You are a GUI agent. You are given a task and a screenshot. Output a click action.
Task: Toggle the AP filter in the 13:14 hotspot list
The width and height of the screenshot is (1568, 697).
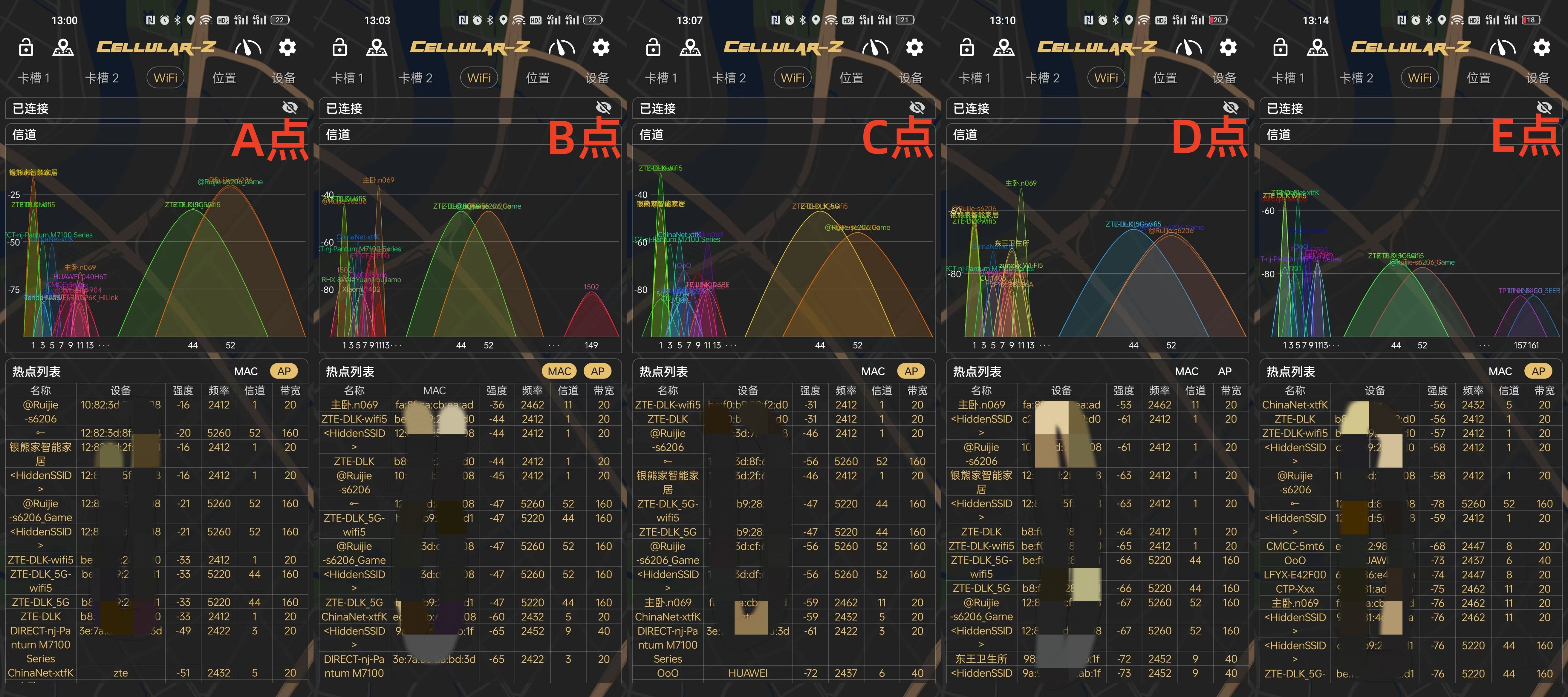[x=1538, y=371]
